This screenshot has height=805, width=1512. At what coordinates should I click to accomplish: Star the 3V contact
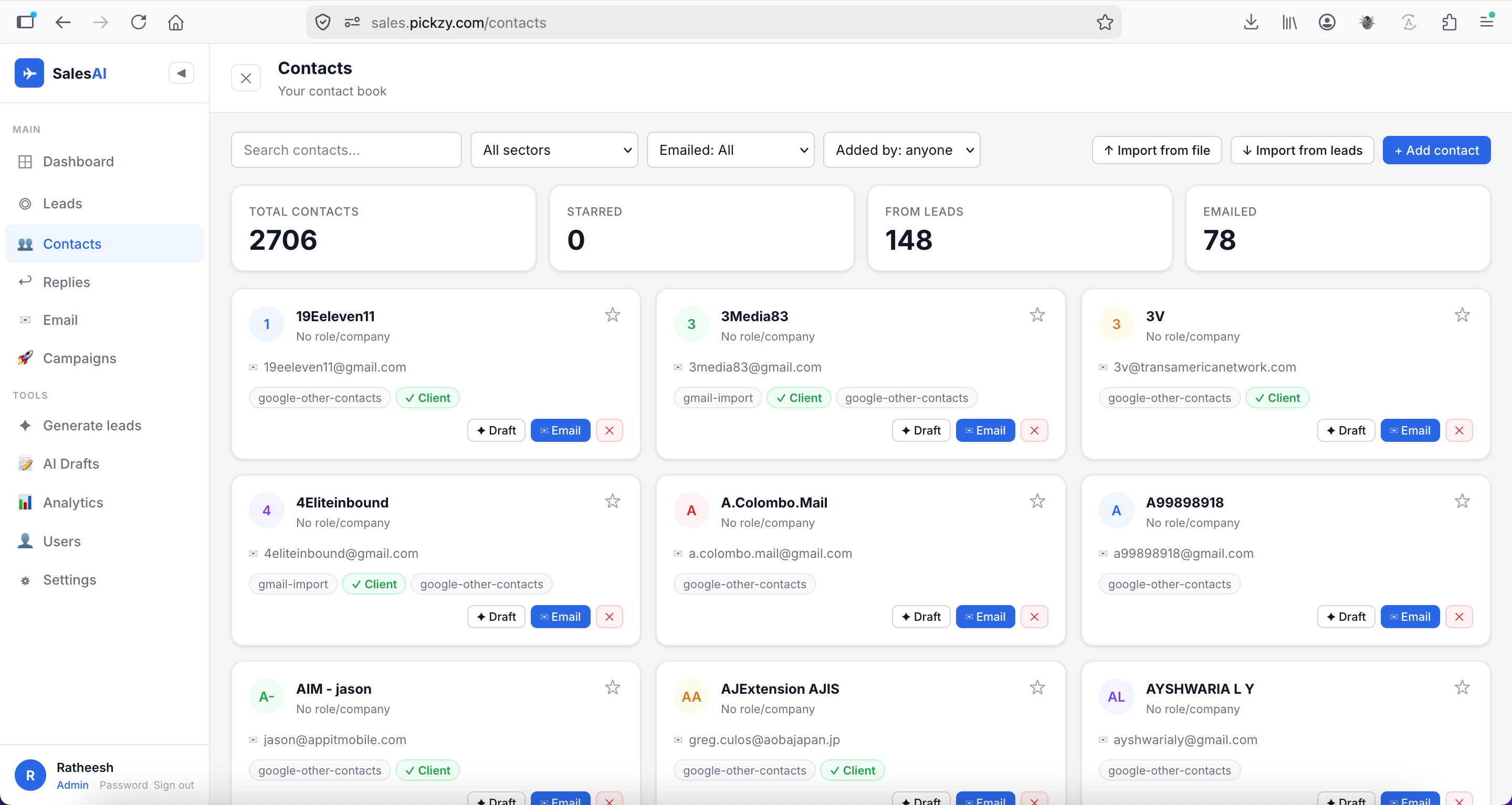click(1462, 315)
